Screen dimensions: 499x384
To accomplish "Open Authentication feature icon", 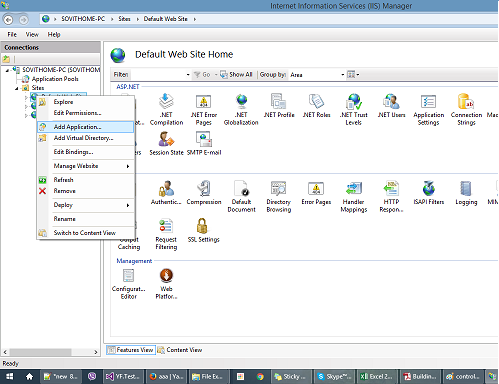I will tap(166, 193).
